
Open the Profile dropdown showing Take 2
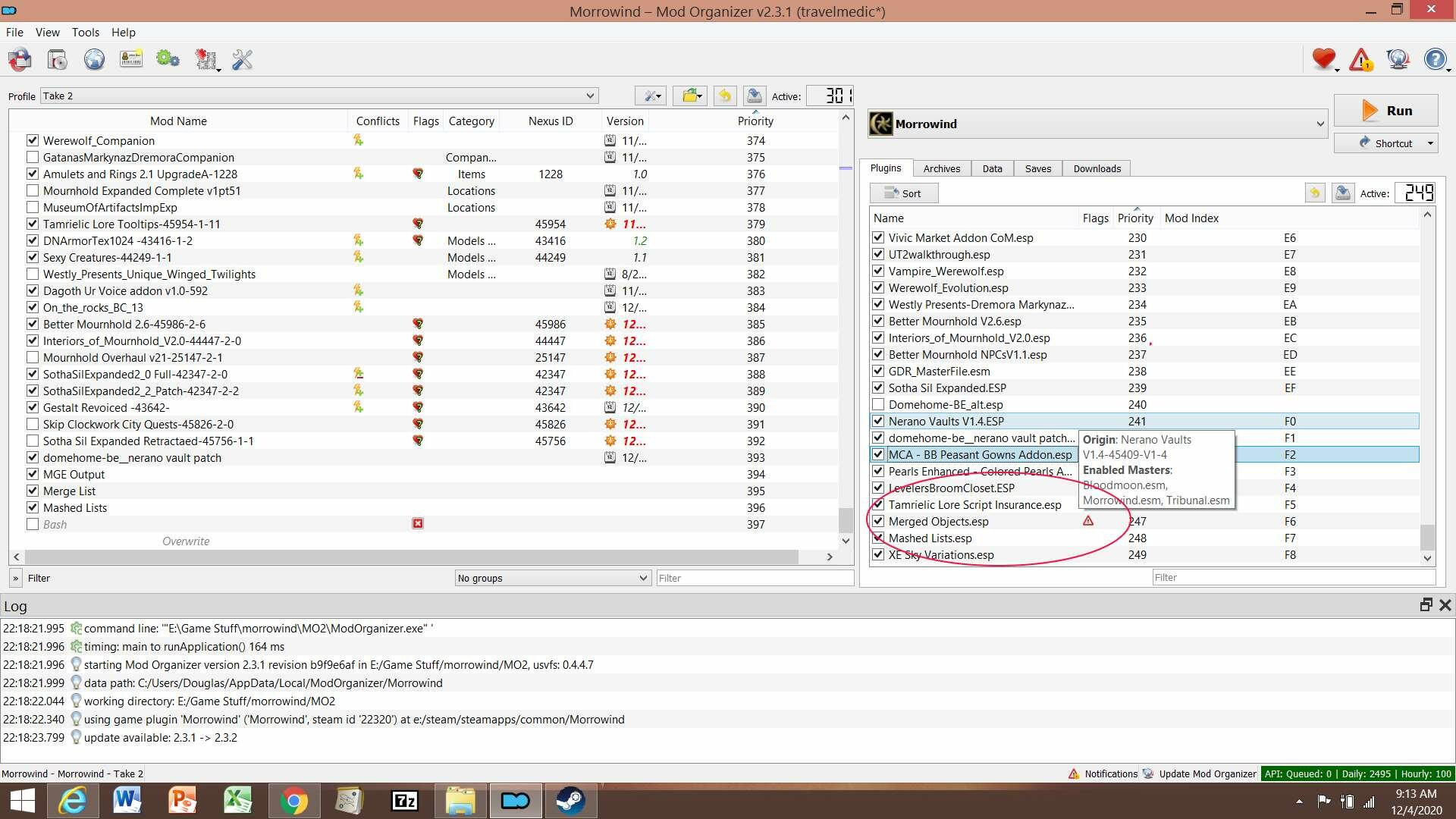tap(319, 96)
